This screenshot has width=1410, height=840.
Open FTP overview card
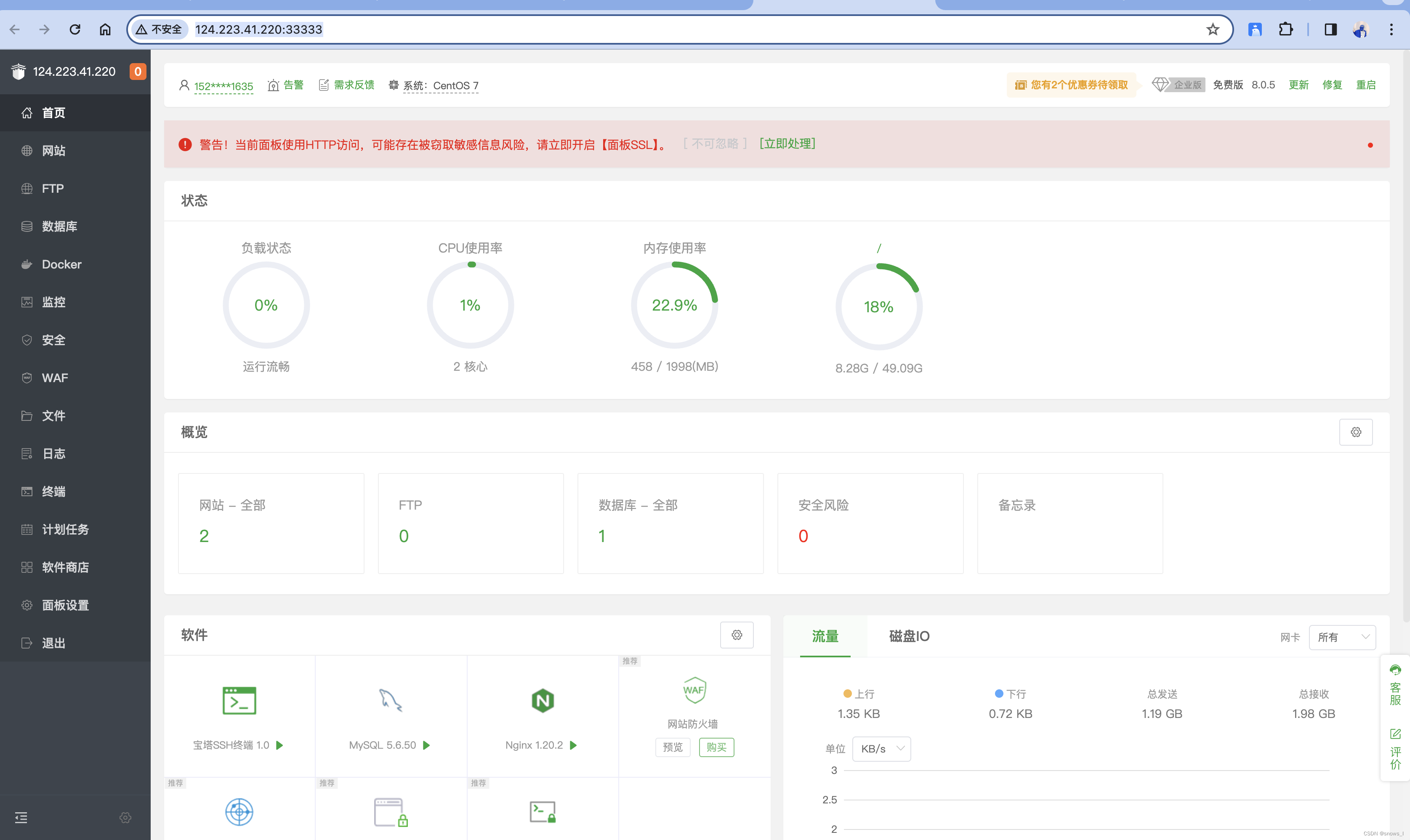[471, 524]
